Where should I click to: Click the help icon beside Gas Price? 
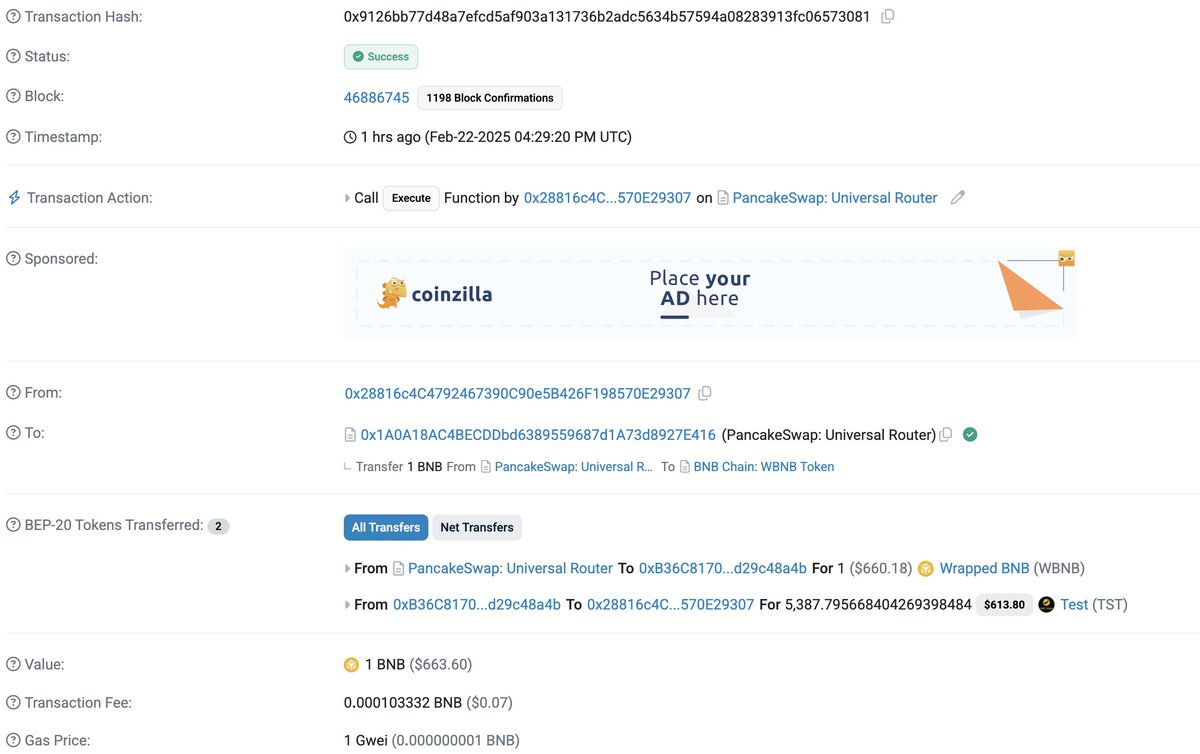13,740
